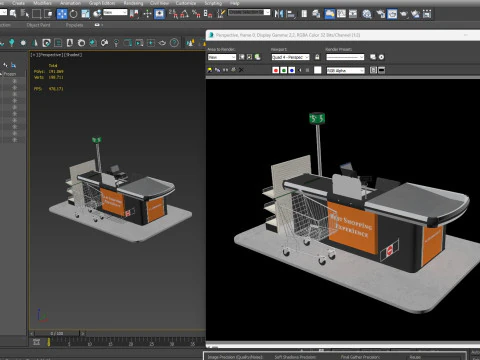Open the Viewport dropdown showing Quad 4
Viewport: 480px width, 360px height.
click(x=290, y=57)
